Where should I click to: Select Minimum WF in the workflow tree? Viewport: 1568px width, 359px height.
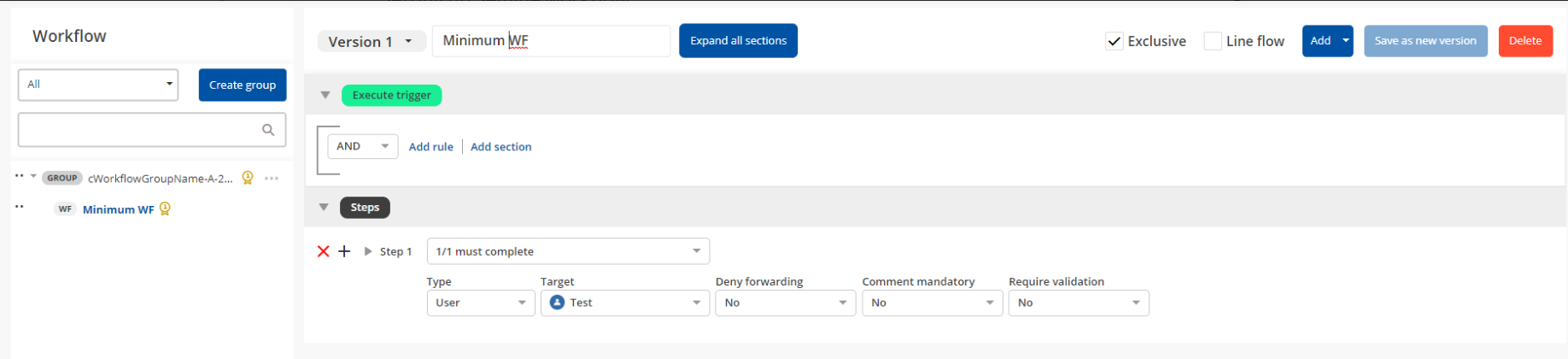tap(118, 209)
